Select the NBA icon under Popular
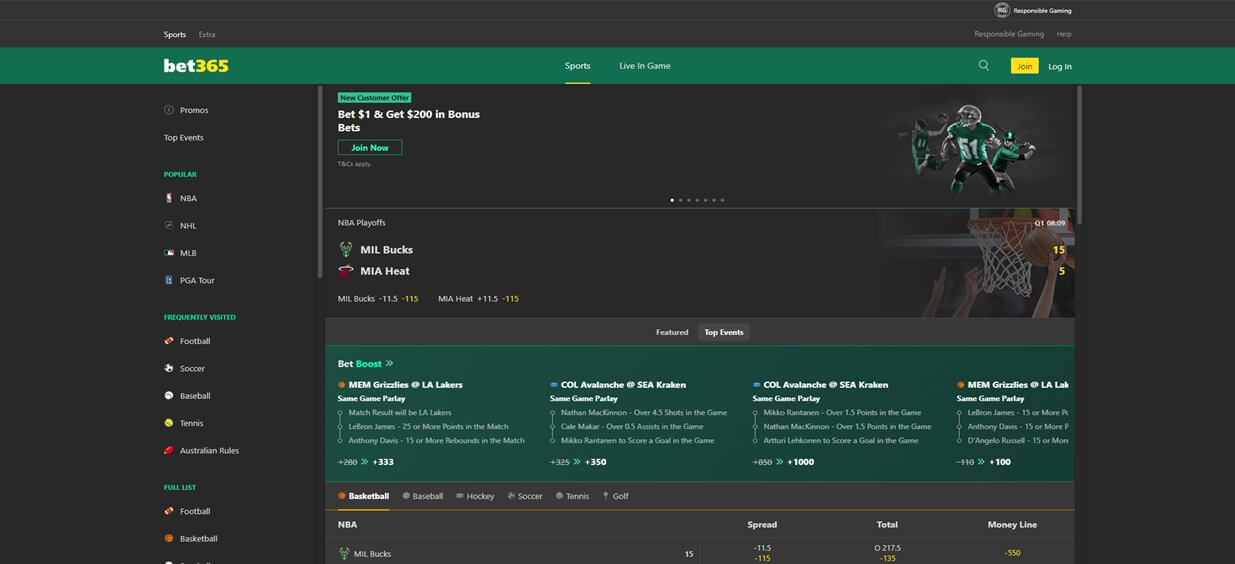 pyautogui.click(x=169, y=198)
